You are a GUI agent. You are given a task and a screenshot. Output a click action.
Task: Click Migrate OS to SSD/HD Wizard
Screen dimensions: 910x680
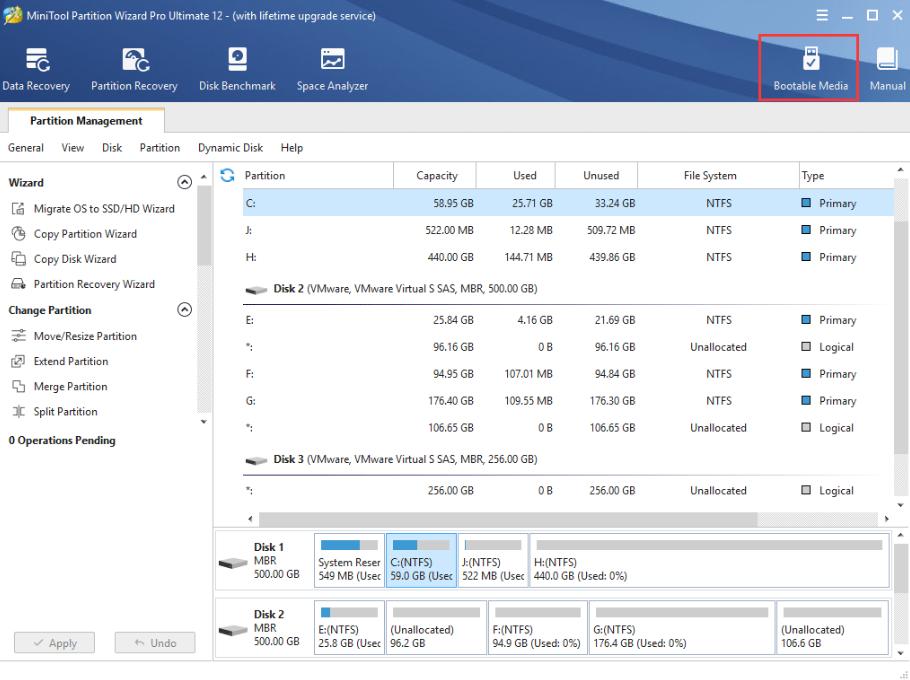coord(104,209)
